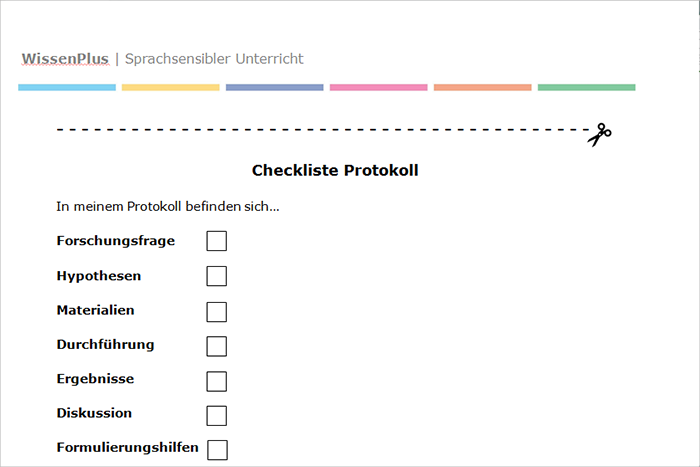The image size is (700, 467).
Task: Click the light blue color bar
Action: point(67,88)
